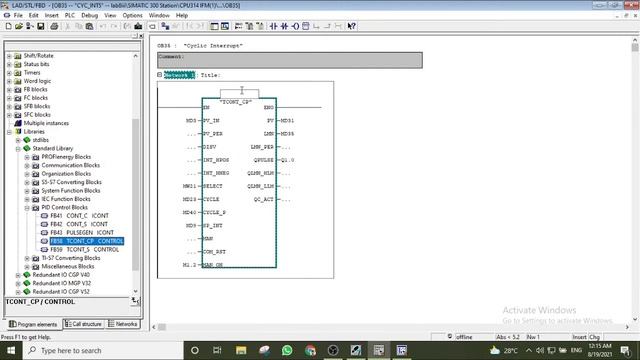Insert a normally closed contact
Screen dimensions: 640x360
284,26
